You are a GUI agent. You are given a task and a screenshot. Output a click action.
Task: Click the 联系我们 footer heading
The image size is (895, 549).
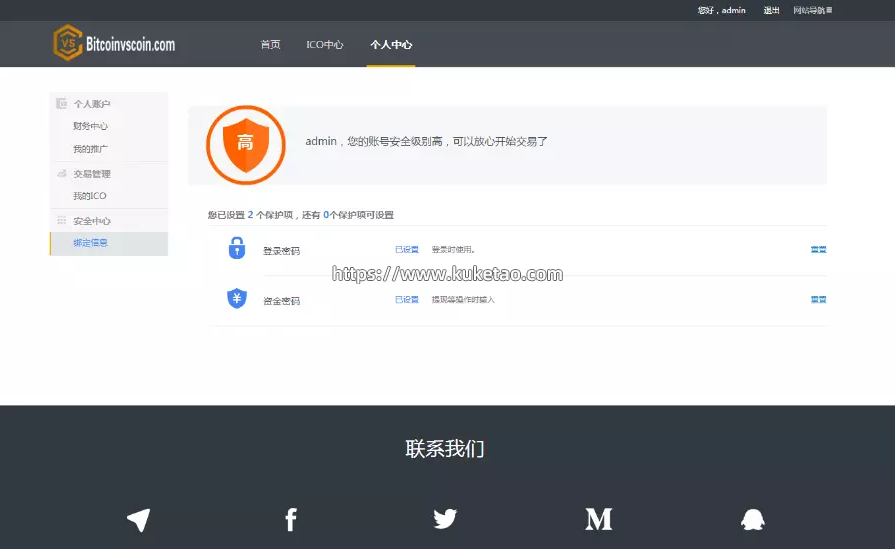click(x=445, y=449)
